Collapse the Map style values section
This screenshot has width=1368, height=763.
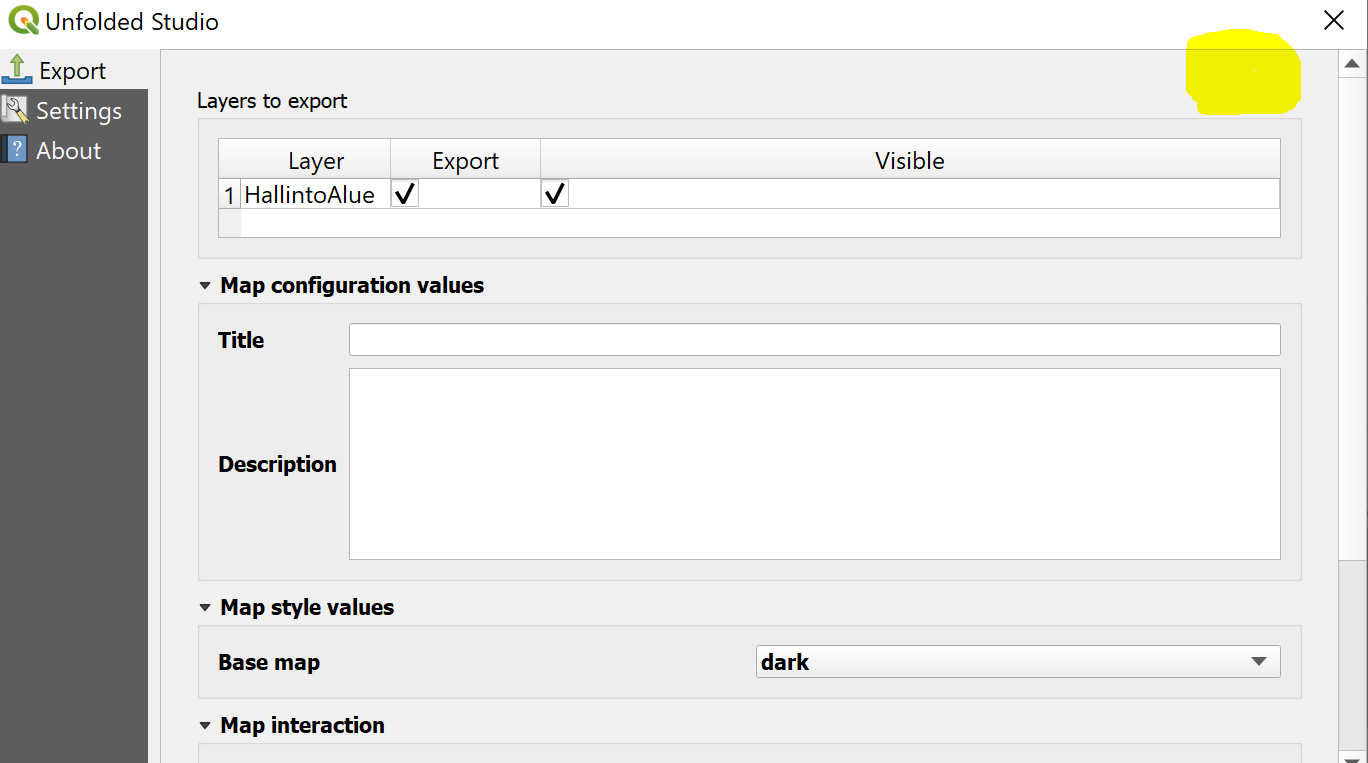(x=204, y=607)
